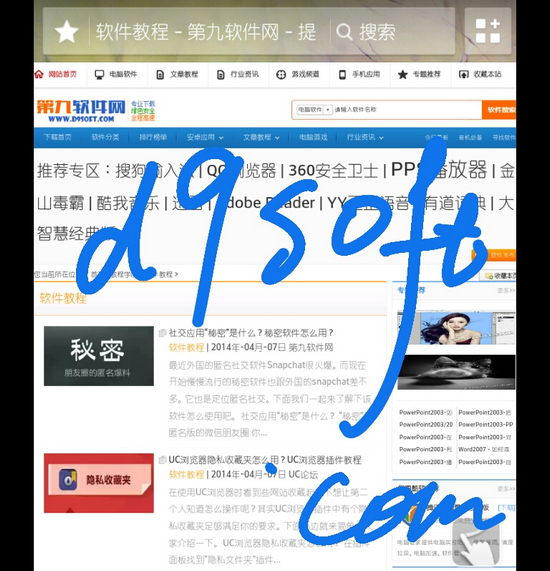Open 行业资讯 document icon in top white nav

pyautogui.click(x=237, y=74)
